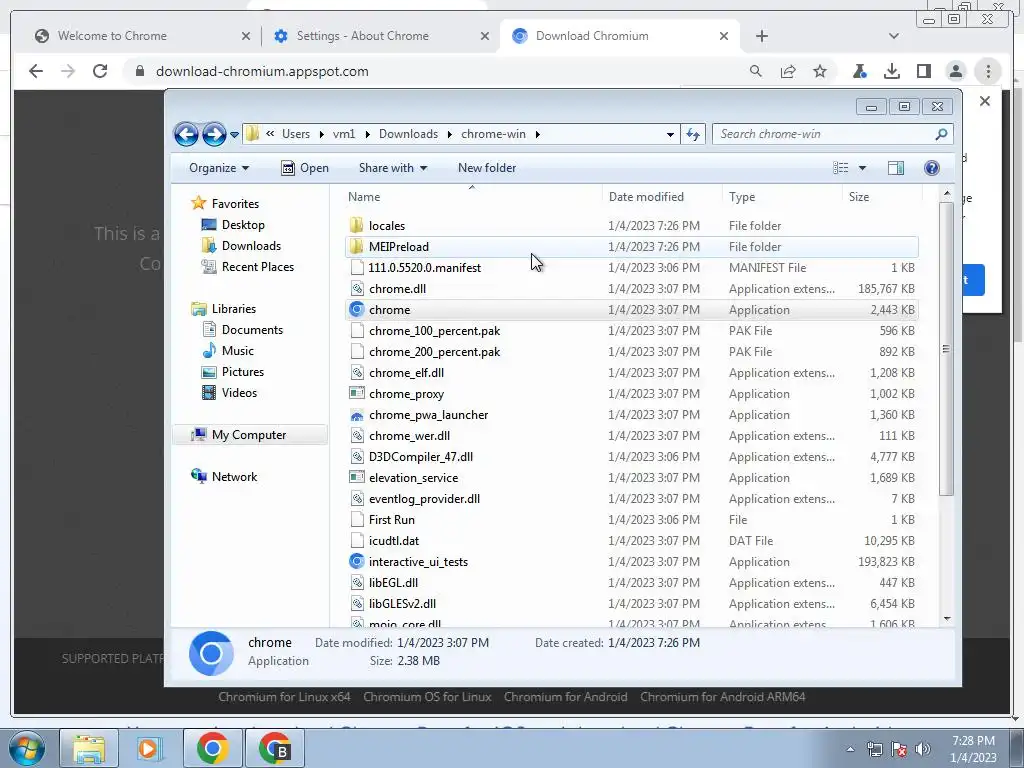Click the zoom magnifier in Chrome address bar

point(756,71)
